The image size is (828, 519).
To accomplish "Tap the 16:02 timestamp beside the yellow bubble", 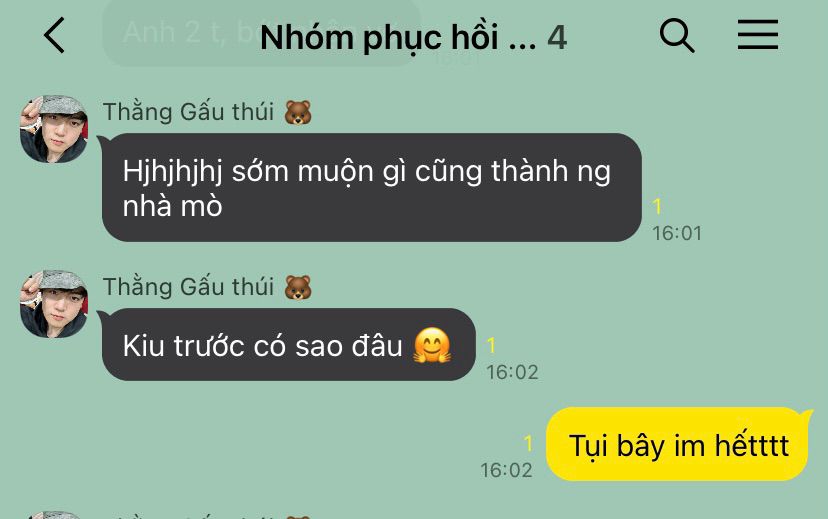I will click(x=506, y=470).
